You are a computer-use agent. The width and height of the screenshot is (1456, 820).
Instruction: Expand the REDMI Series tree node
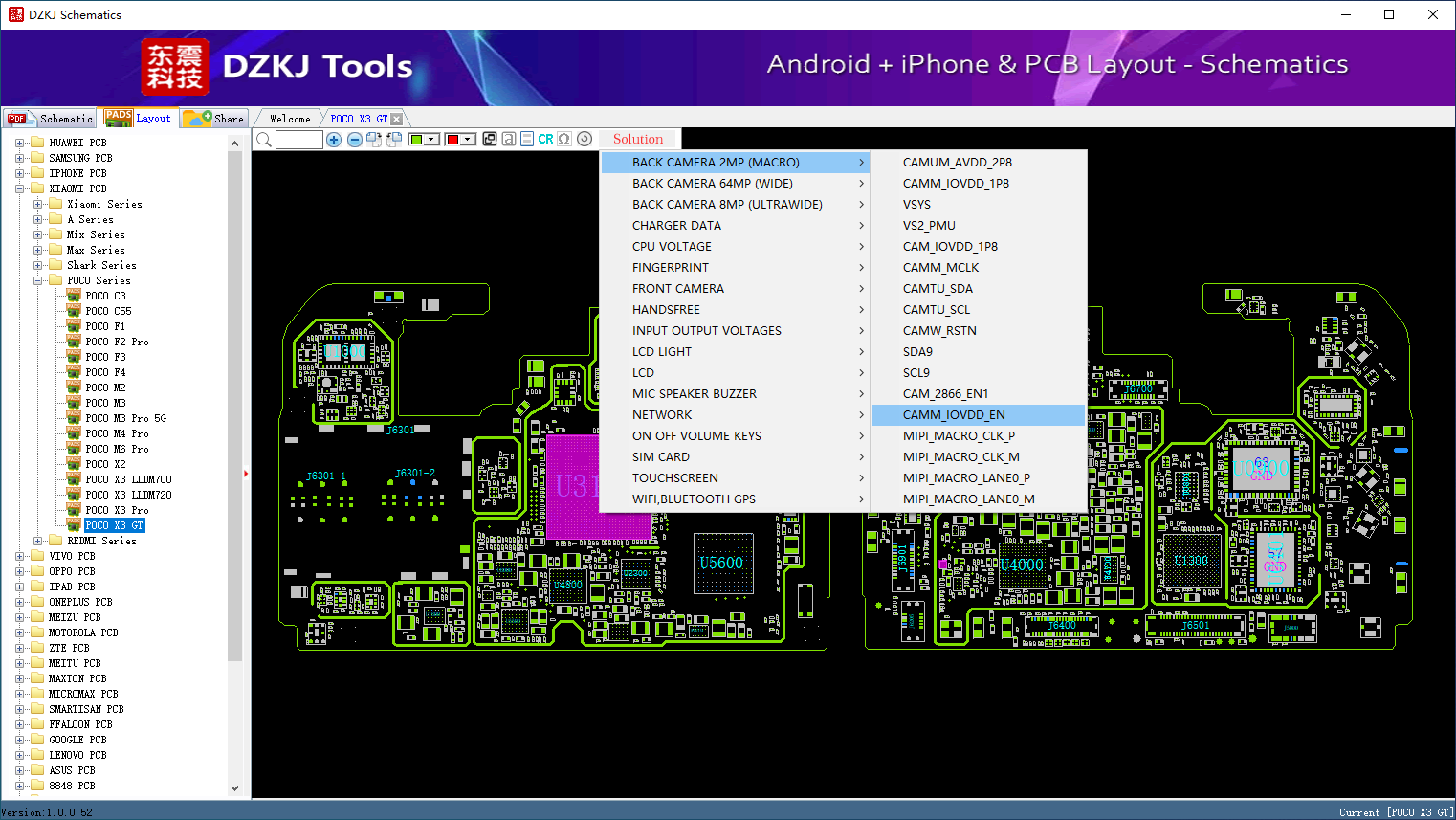(x=37, y=541)
